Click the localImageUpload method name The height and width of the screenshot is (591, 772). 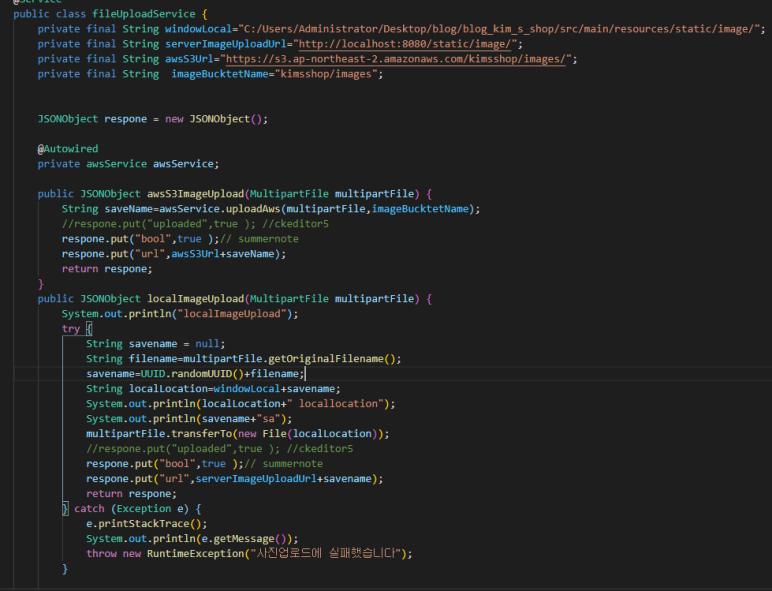pyautogui.click(x=195, y=298)
